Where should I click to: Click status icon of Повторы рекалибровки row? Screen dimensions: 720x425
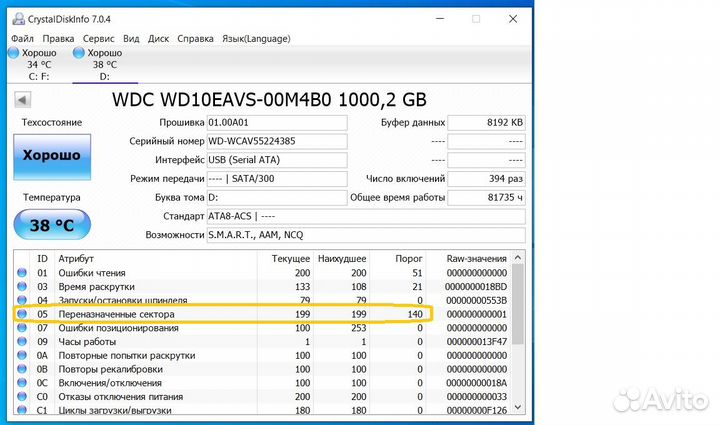[22, 369]
